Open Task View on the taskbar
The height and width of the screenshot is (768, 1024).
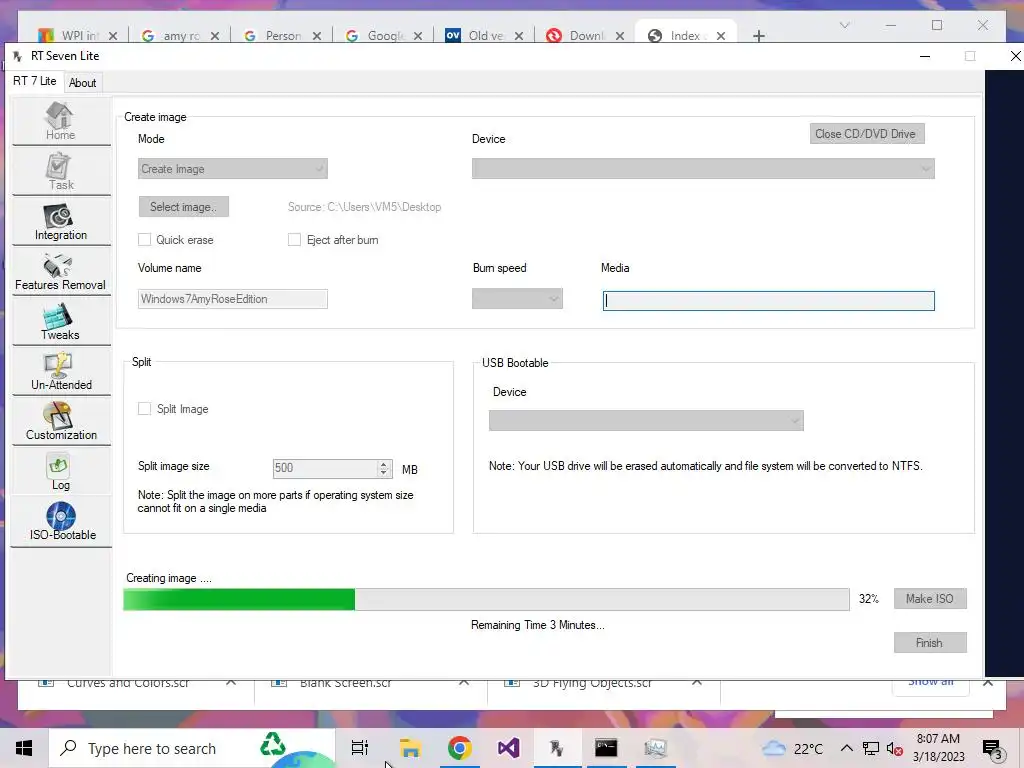point(360,748)
